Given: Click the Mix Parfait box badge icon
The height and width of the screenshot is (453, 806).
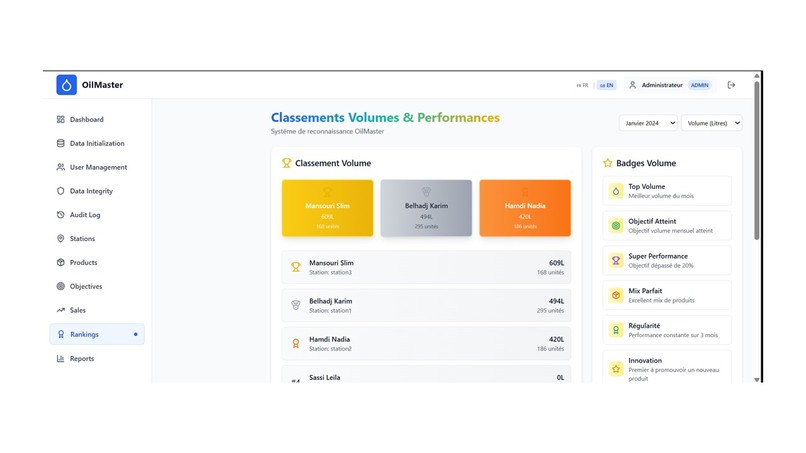Looking at the screenshot, I should click(616, 295).
